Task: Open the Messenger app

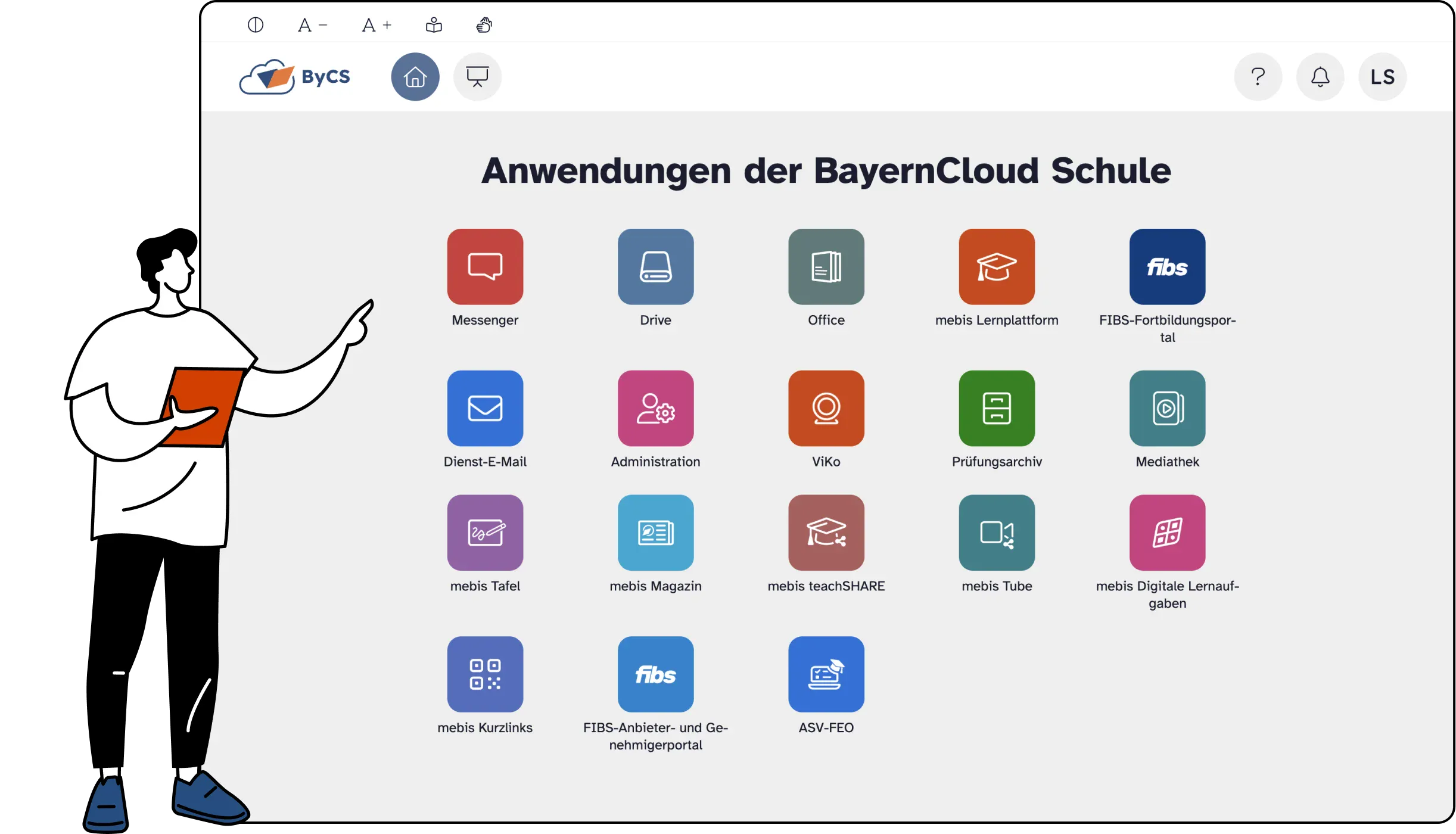Action: [x=485, y=266]
